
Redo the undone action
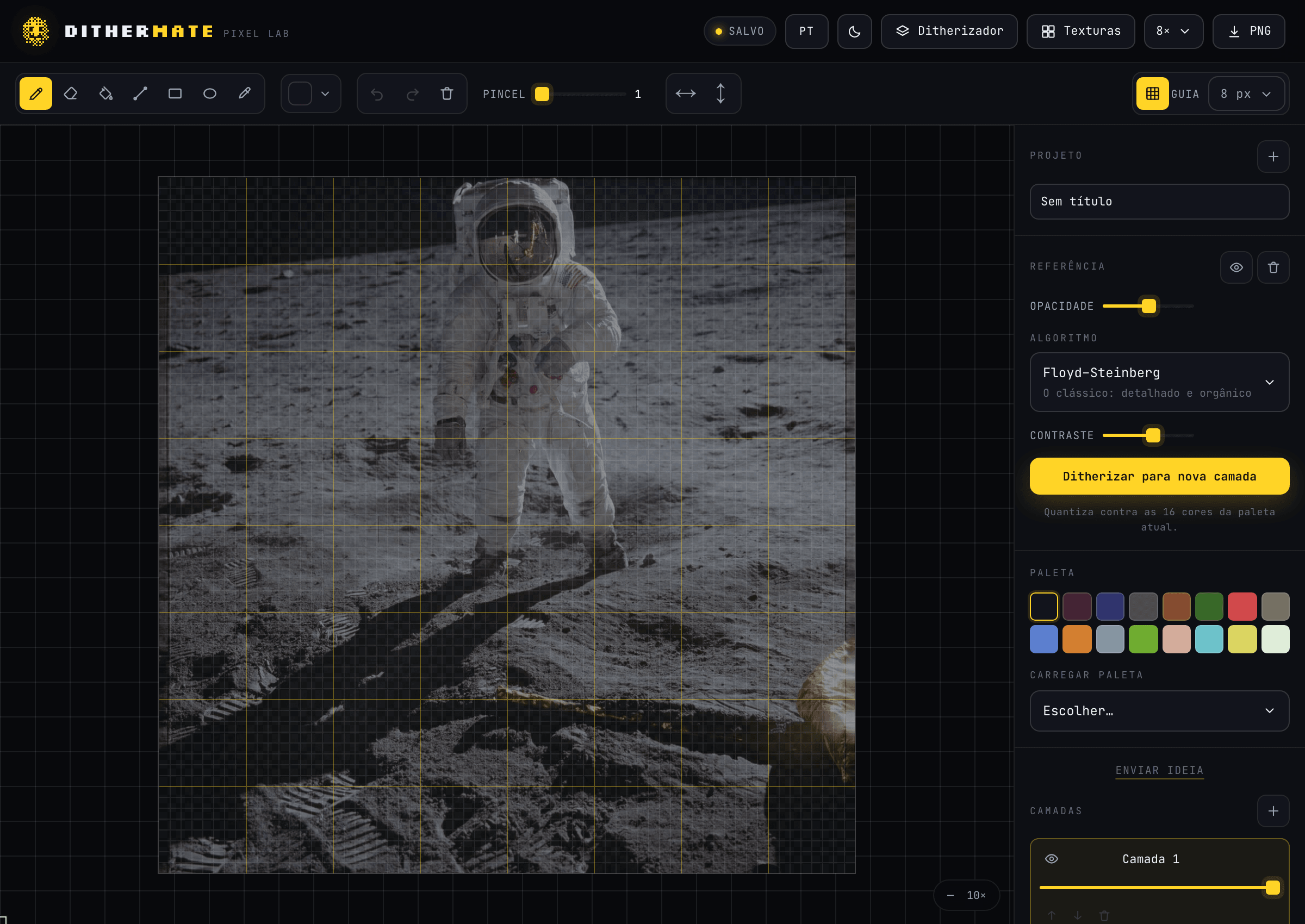pos(412,93)
